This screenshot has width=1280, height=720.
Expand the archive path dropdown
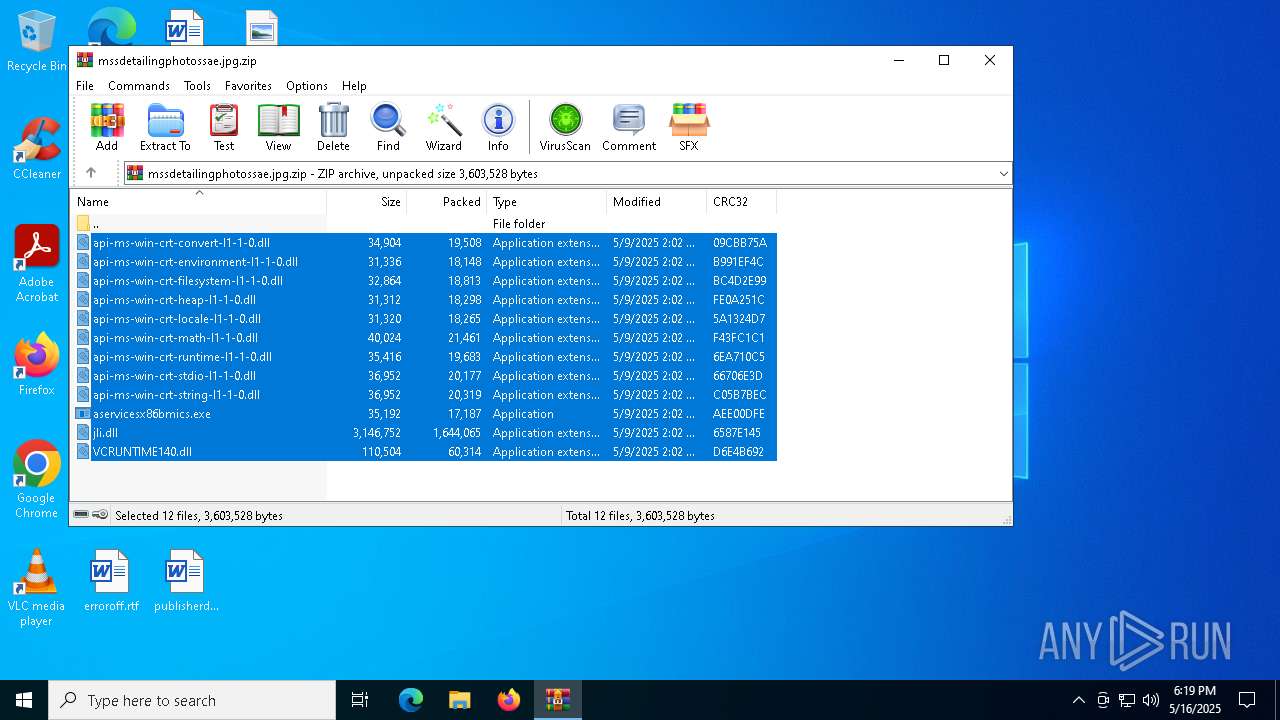(1003, 174)
